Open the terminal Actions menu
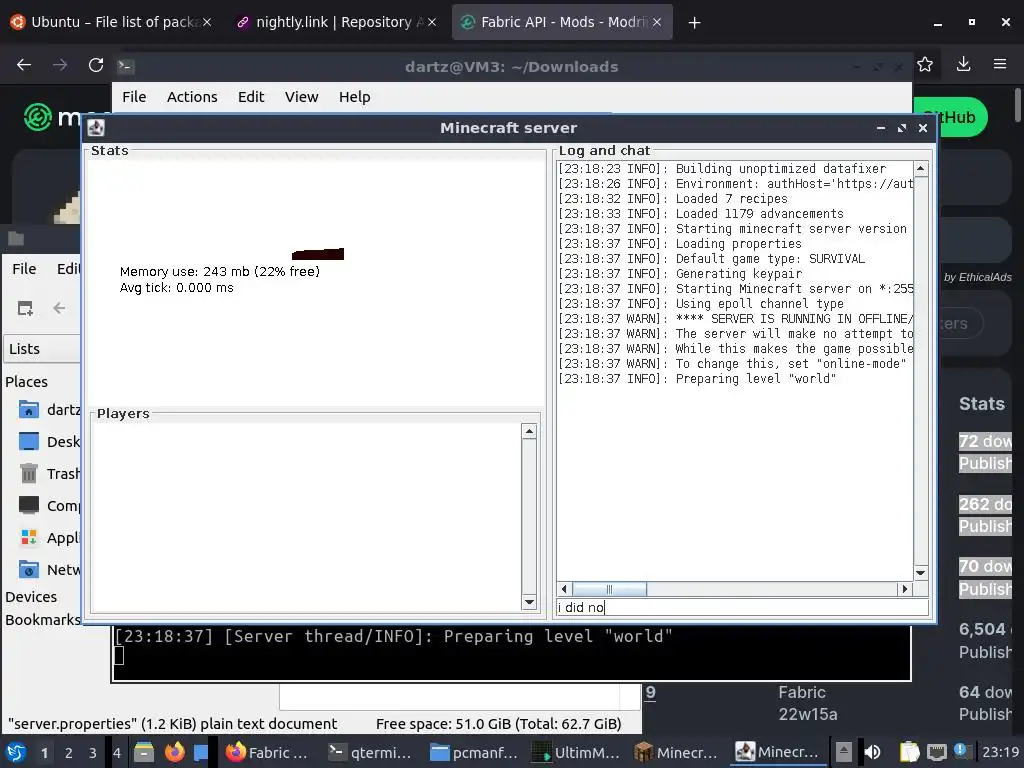This screenshot has height=768, width=1024. [192, 97]
